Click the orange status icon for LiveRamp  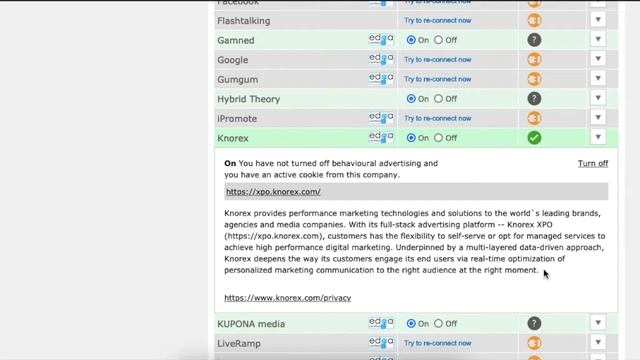(x=534, y=343)
